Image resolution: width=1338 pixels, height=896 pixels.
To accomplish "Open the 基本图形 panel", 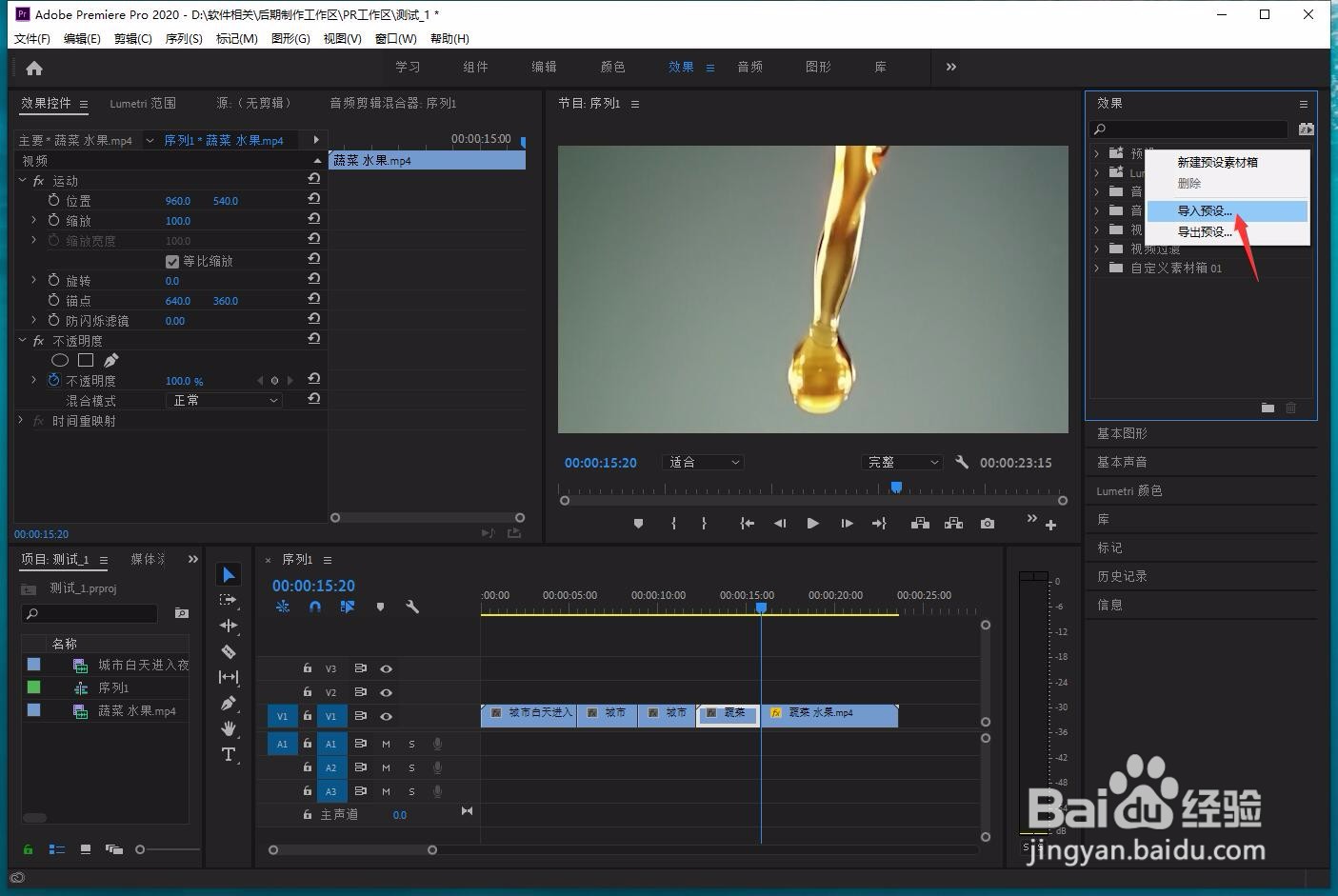I will point(1122,433).
